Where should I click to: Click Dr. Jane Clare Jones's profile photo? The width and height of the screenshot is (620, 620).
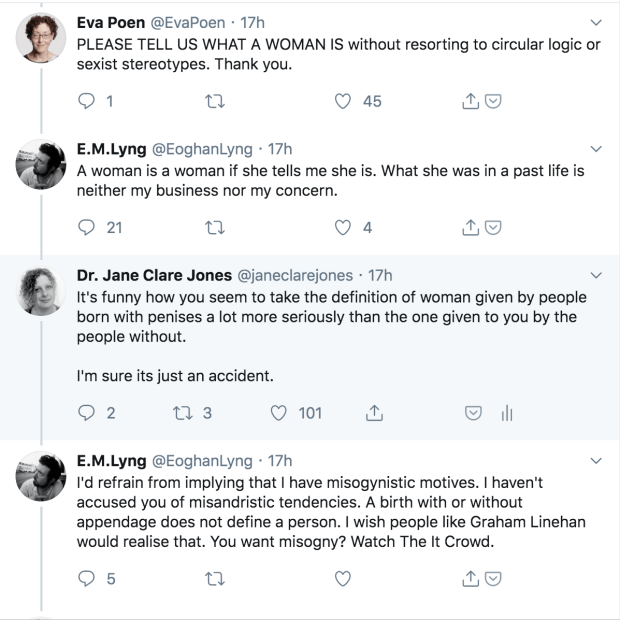[x=42, y=291]
